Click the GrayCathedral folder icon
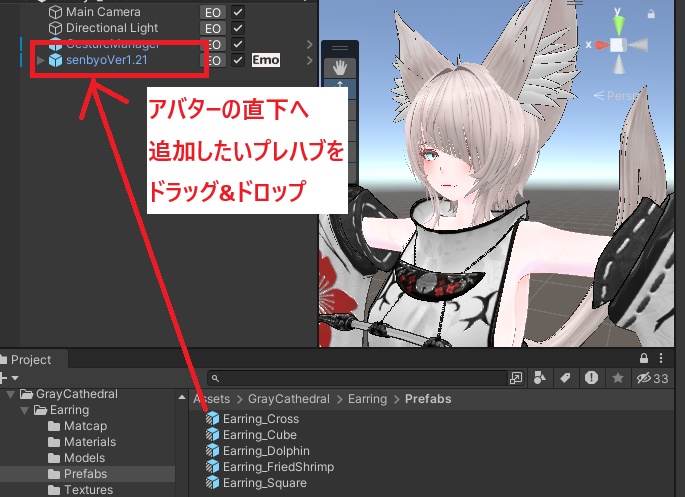 coord(27,394)
